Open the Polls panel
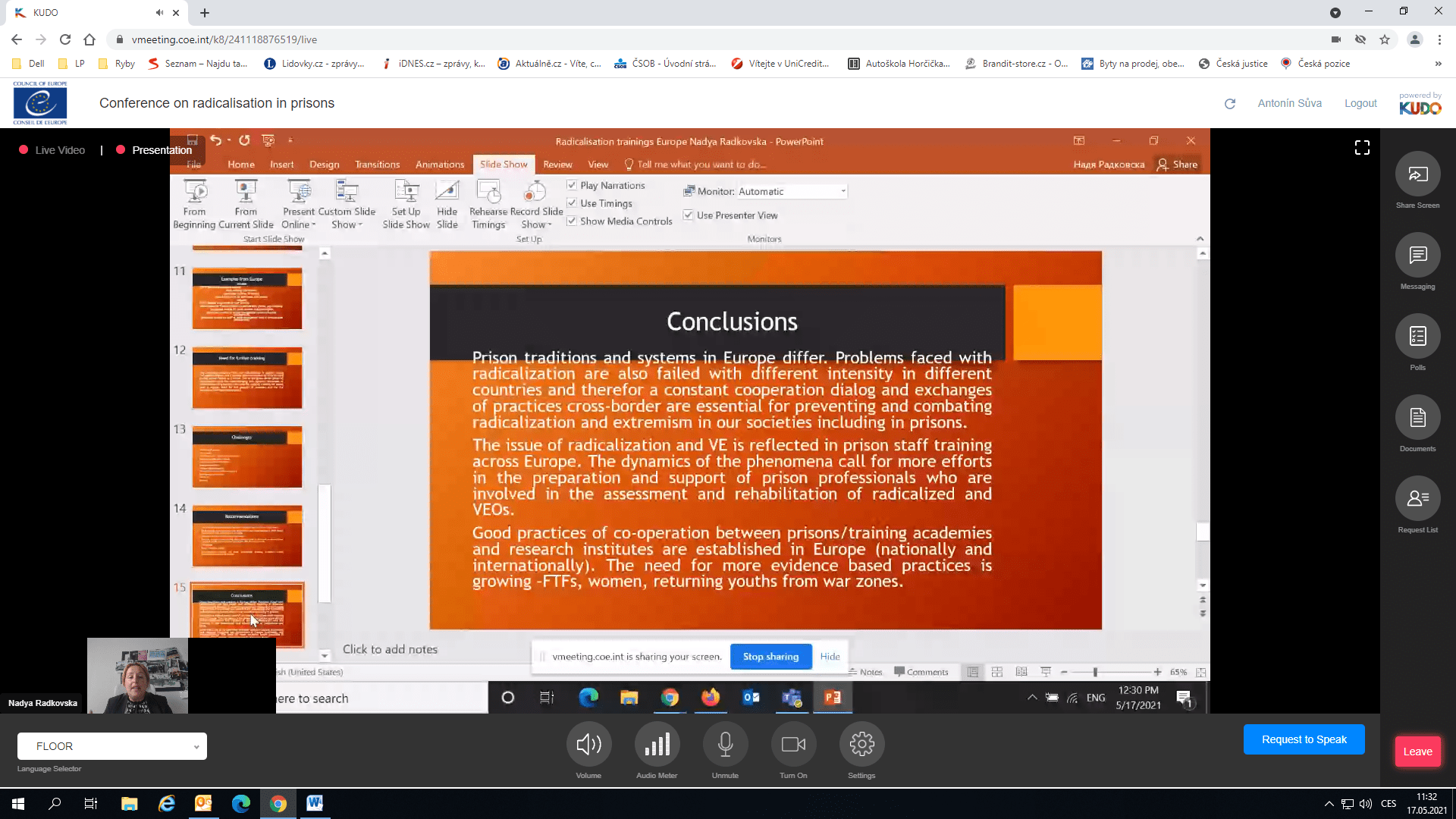 tap(1417, 337)
